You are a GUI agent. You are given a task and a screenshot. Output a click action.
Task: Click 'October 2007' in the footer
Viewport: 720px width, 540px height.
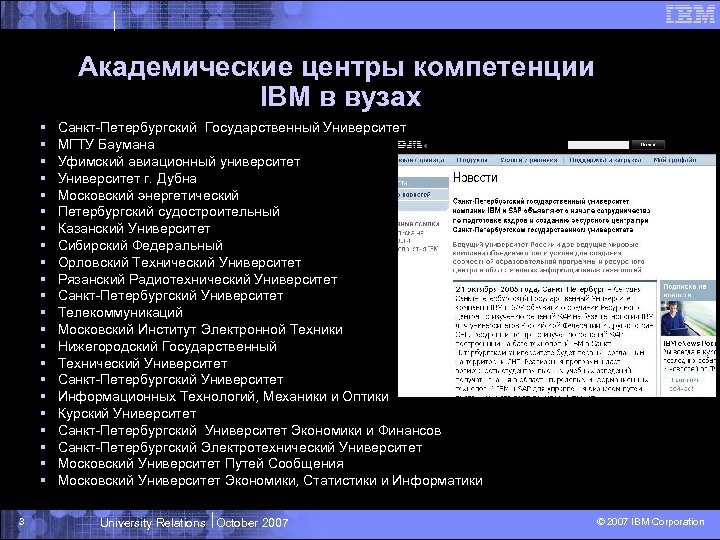click(x=252, y=523)
